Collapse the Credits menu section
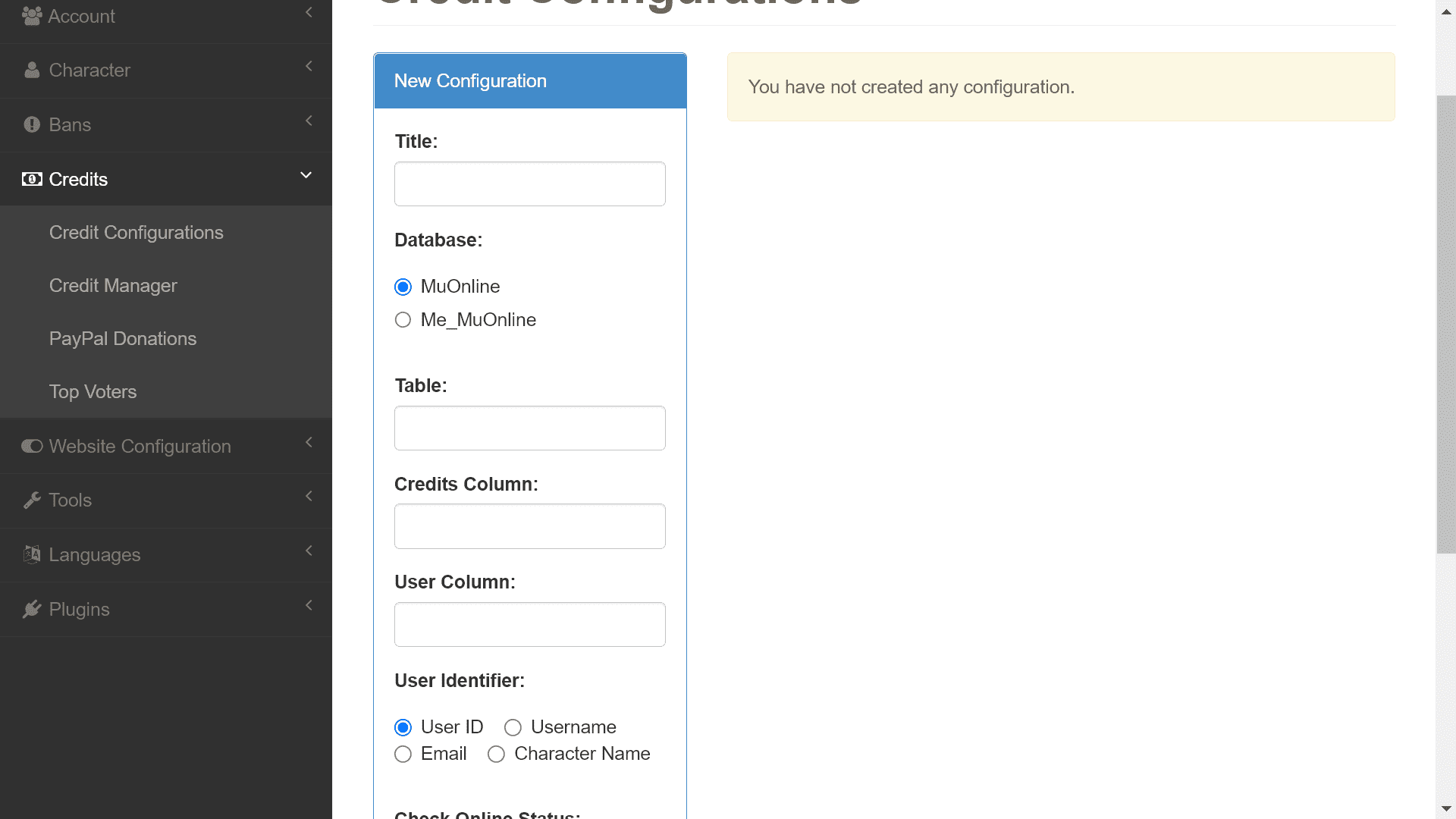 (306, 178)
